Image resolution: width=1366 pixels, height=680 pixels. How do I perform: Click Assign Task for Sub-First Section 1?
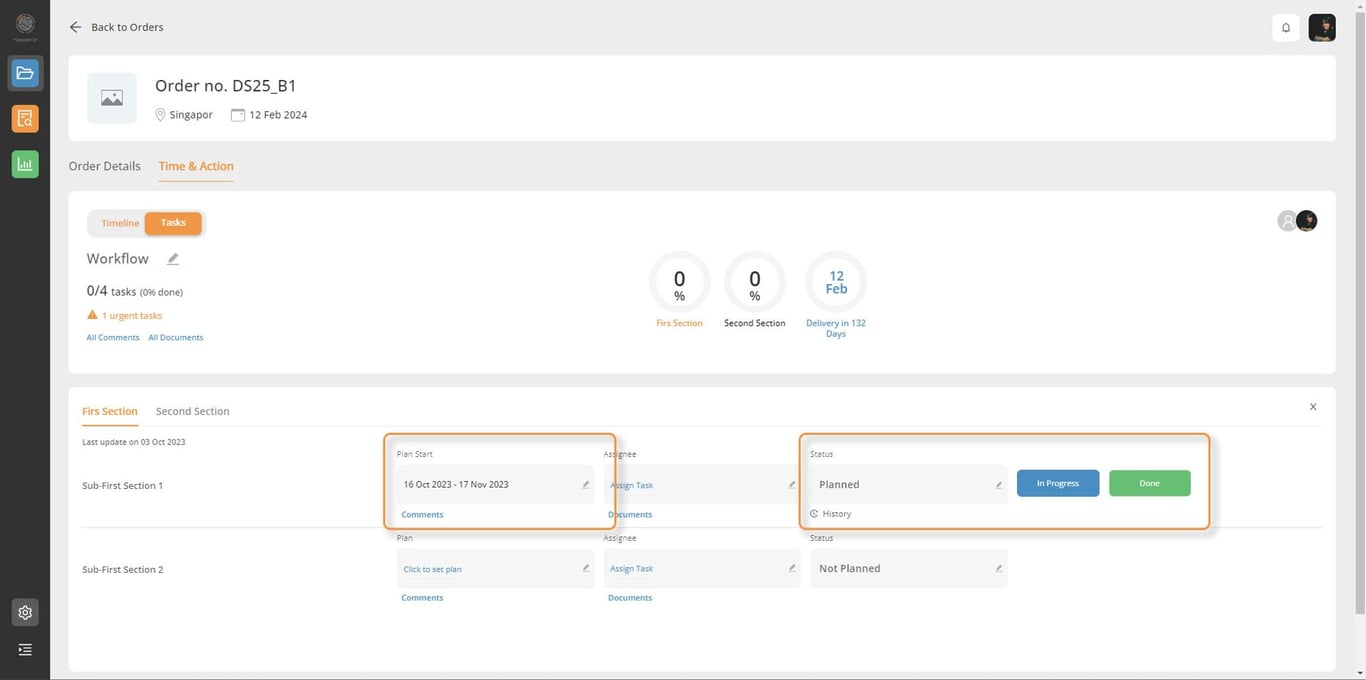[632, 485]
